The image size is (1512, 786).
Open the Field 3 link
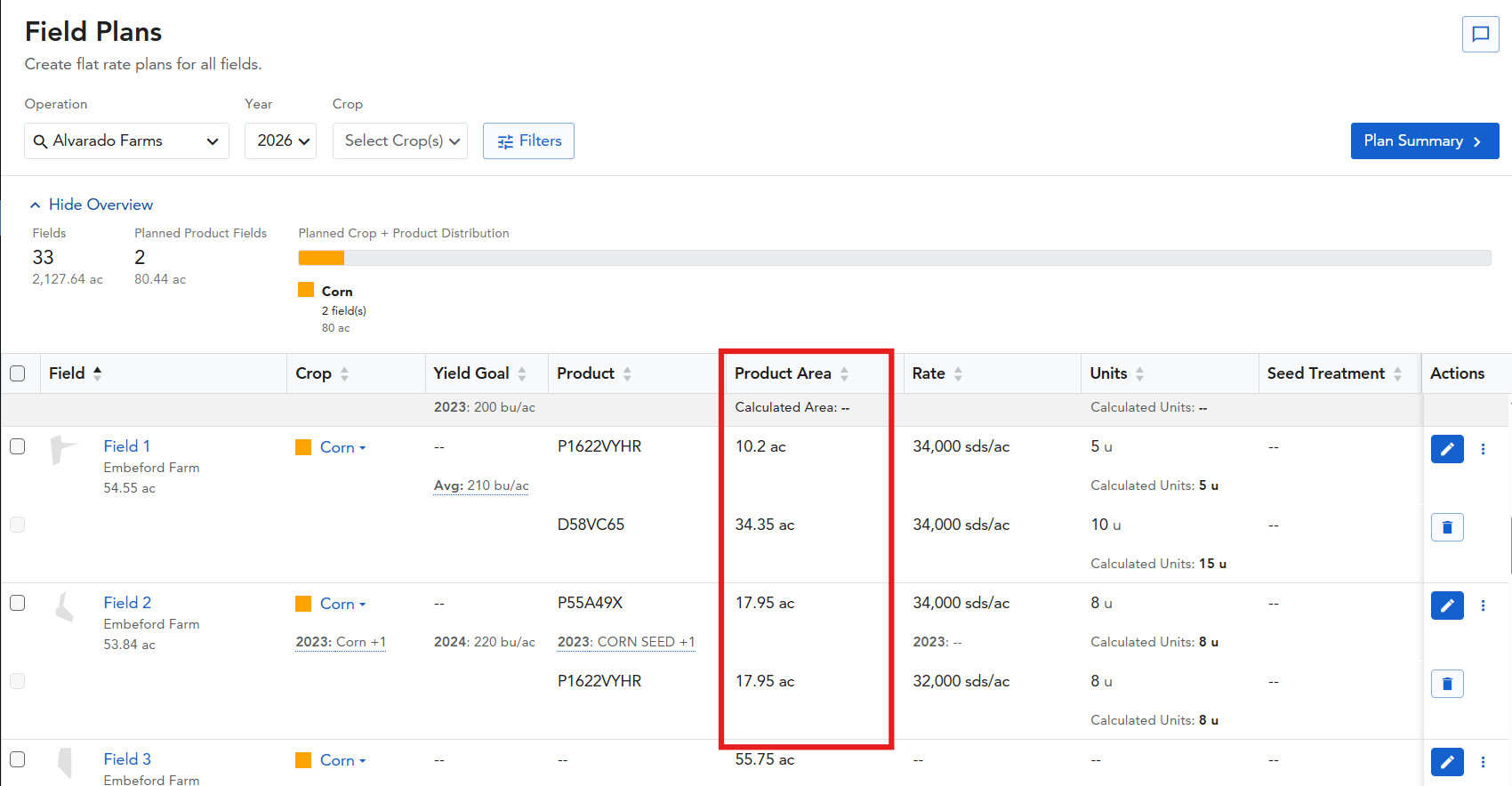127,759
